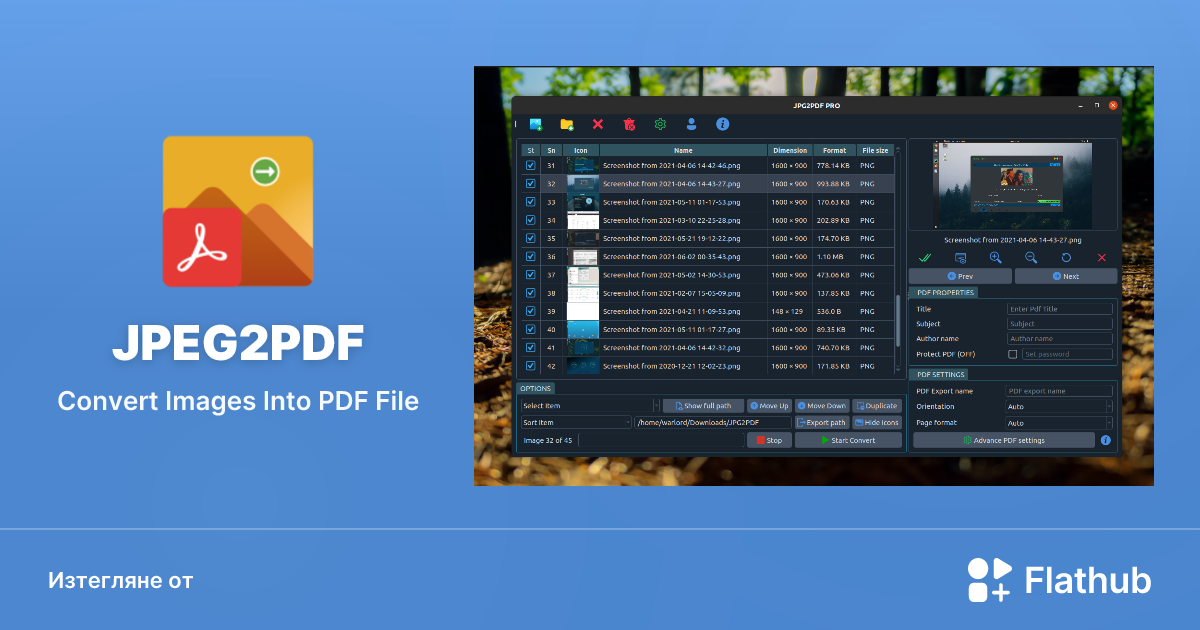Select the zoom-in magnifier icon in preview panel

pyautogui.click(x=995, y=258)
